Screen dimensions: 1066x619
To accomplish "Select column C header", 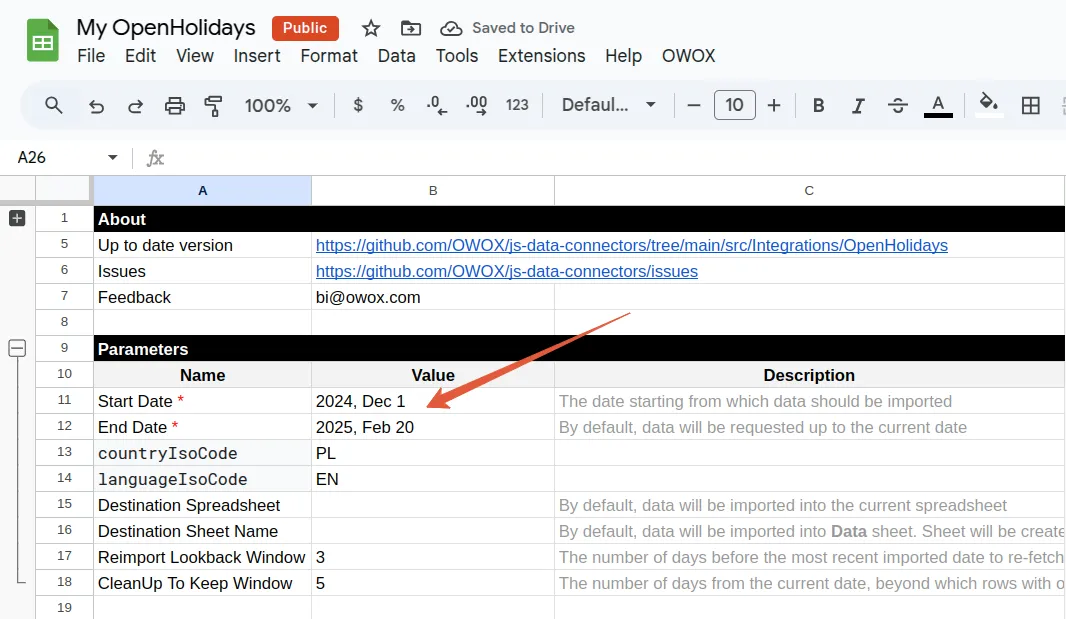I will coord(809,191).
